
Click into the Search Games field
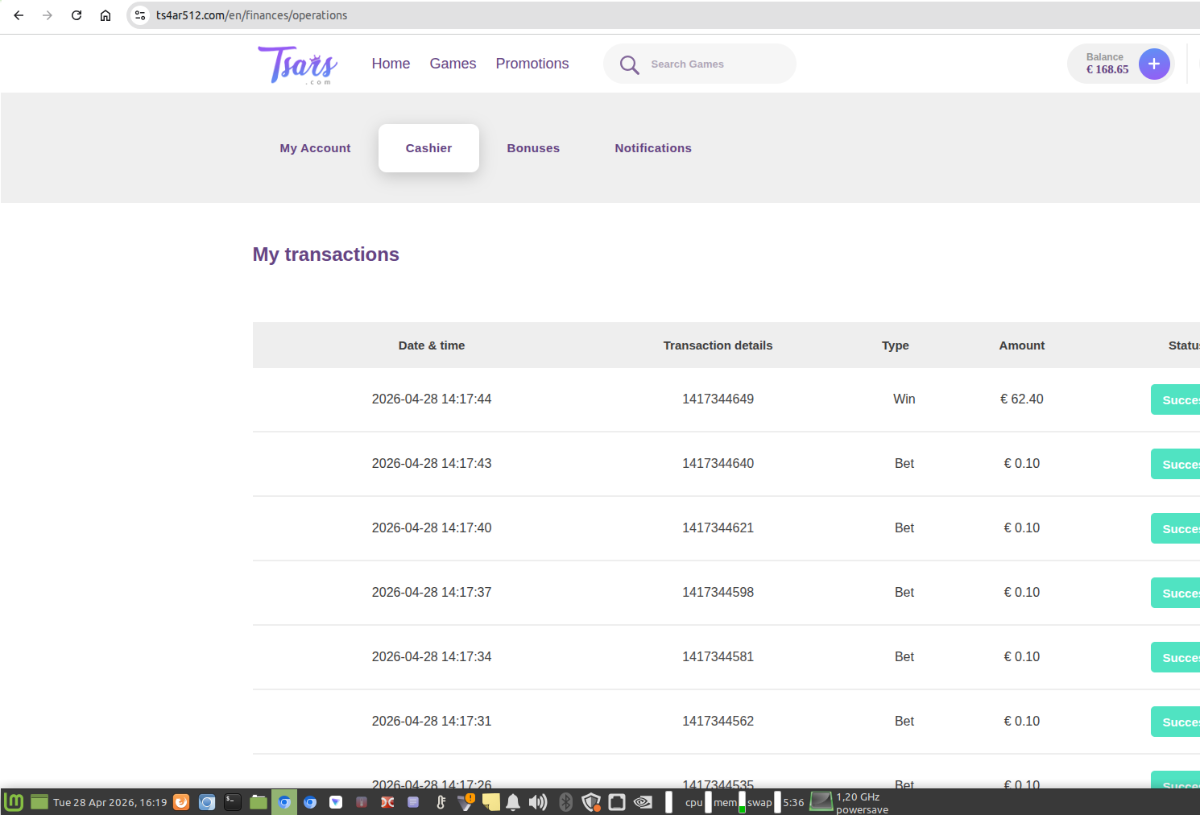pos(710,64)
